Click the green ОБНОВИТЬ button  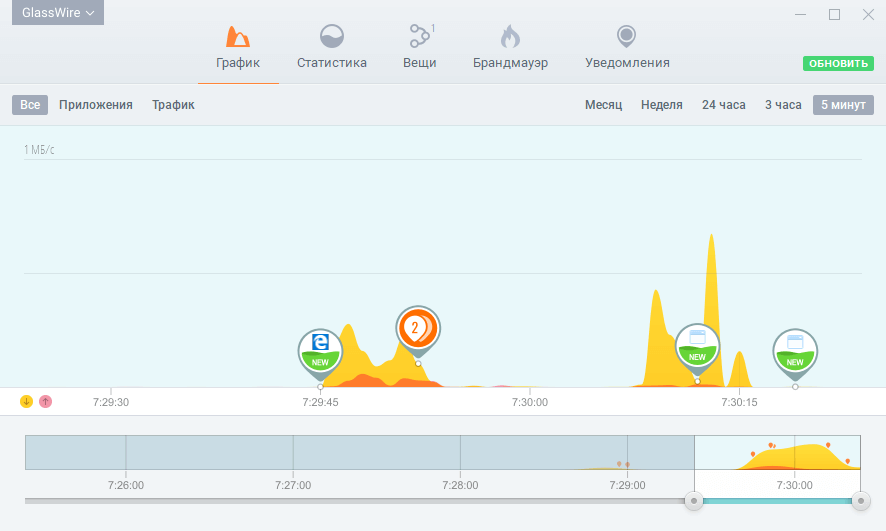[838, 63]
